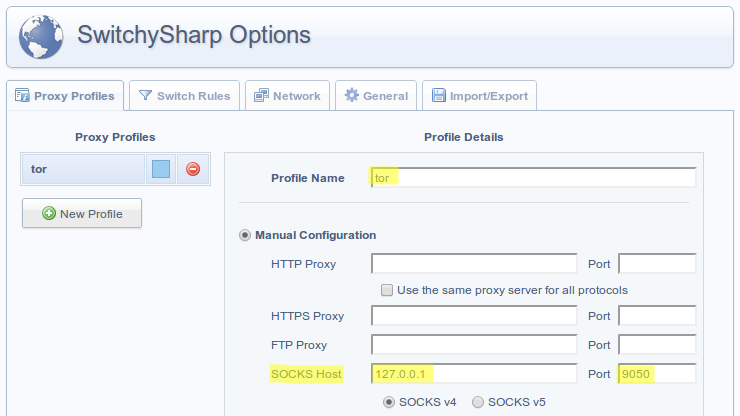Click the HTTPS Proxy Port field
740x416 pixels.
pyautogui.click(x=657, y=315)
